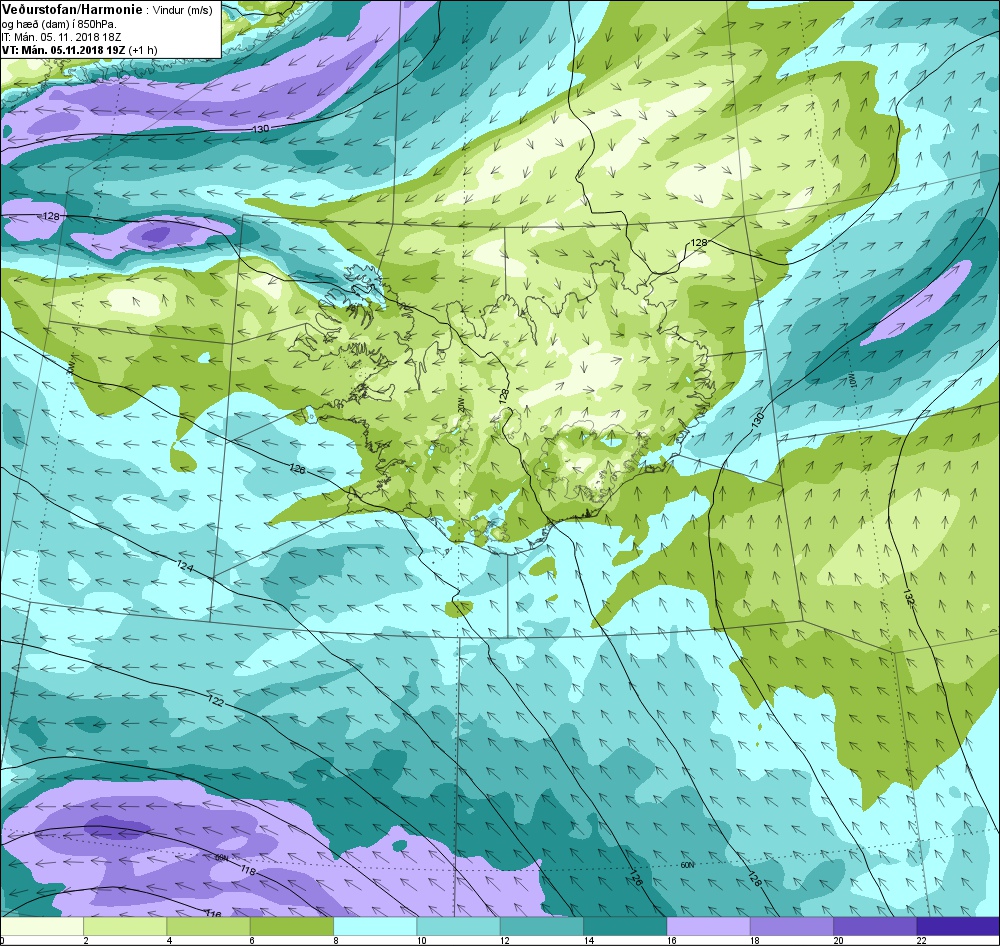Screen dimensions: 1000x946
Task: Click the legend scale number 10
Action: click(422, 940)
